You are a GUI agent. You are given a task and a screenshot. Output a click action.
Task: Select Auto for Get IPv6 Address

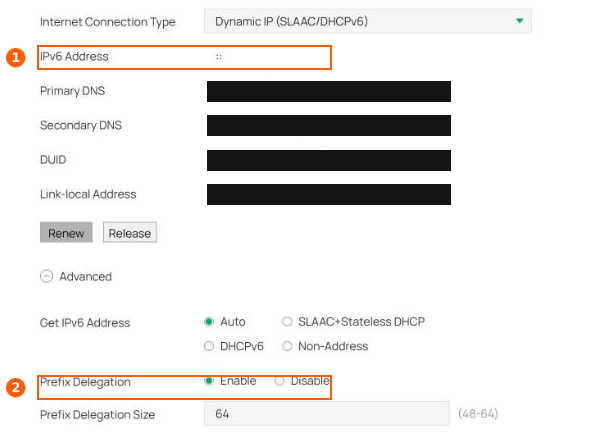[x=209, y=322]
